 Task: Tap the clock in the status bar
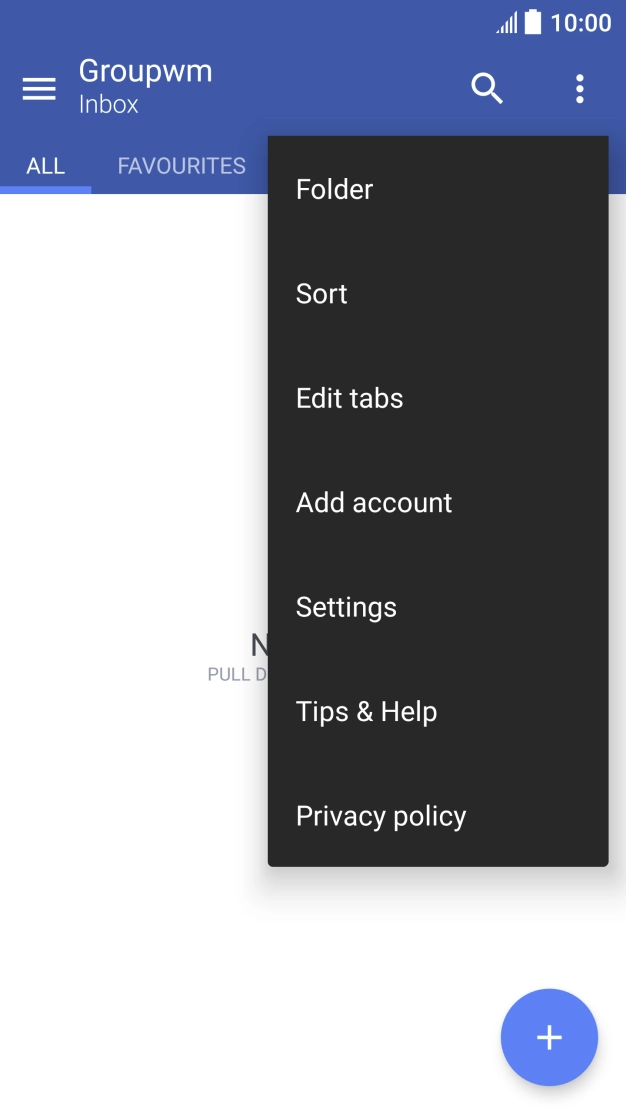pos(583,24)
